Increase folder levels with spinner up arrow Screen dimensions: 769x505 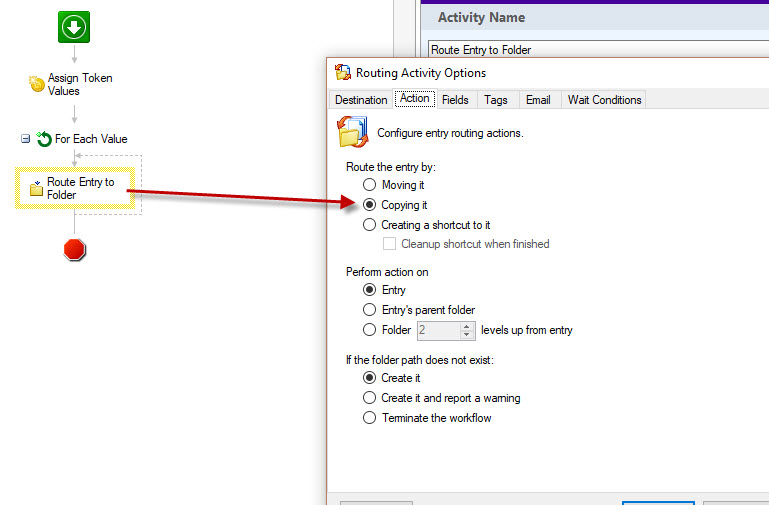click(467, 327)
